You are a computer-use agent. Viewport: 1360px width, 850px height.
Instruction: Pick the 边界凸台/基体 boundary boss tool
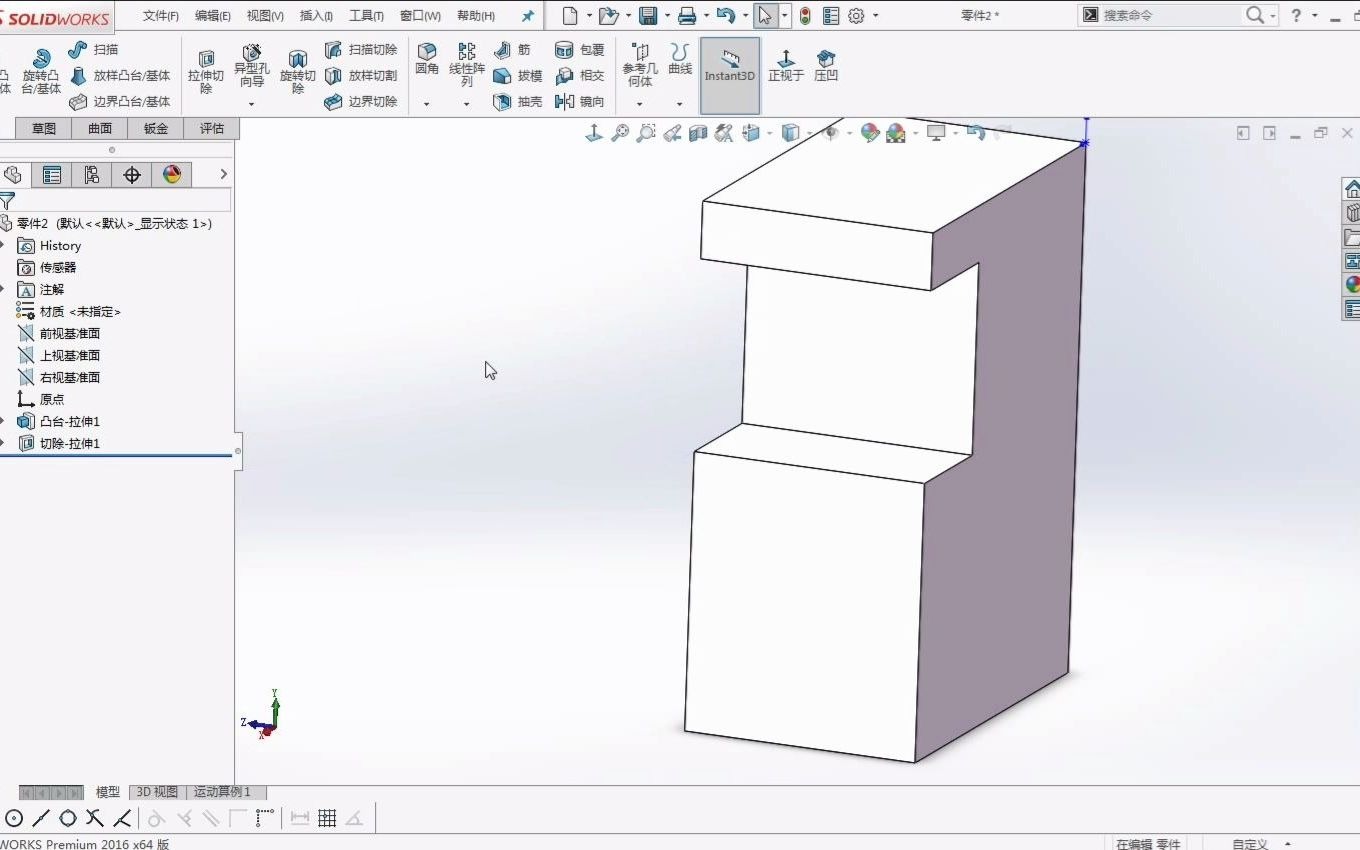[x=119, y=101]
